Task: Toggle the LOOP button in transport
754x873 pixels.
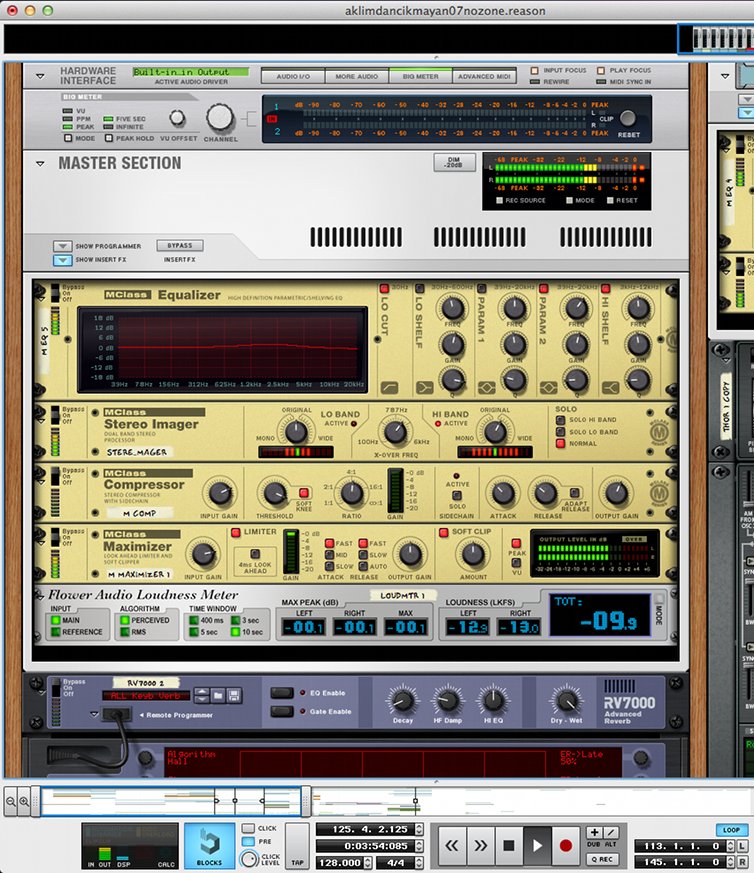Action: coord(731,830)
